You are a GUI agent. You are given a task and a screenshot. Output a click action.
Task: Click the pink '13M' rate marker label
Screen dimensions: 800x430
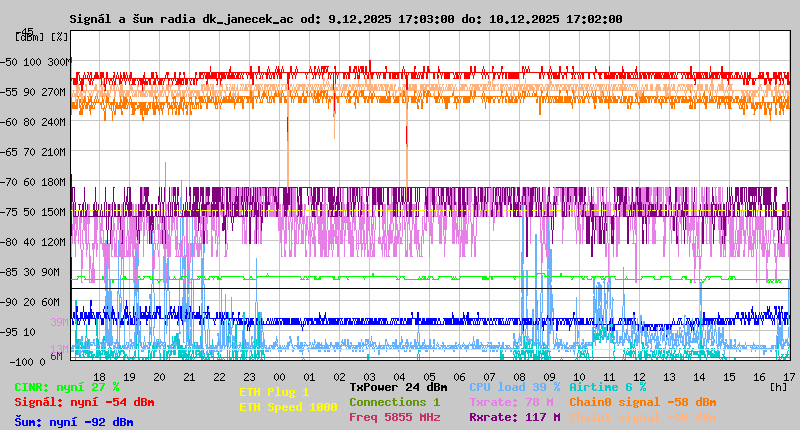(x=59, y=348)
